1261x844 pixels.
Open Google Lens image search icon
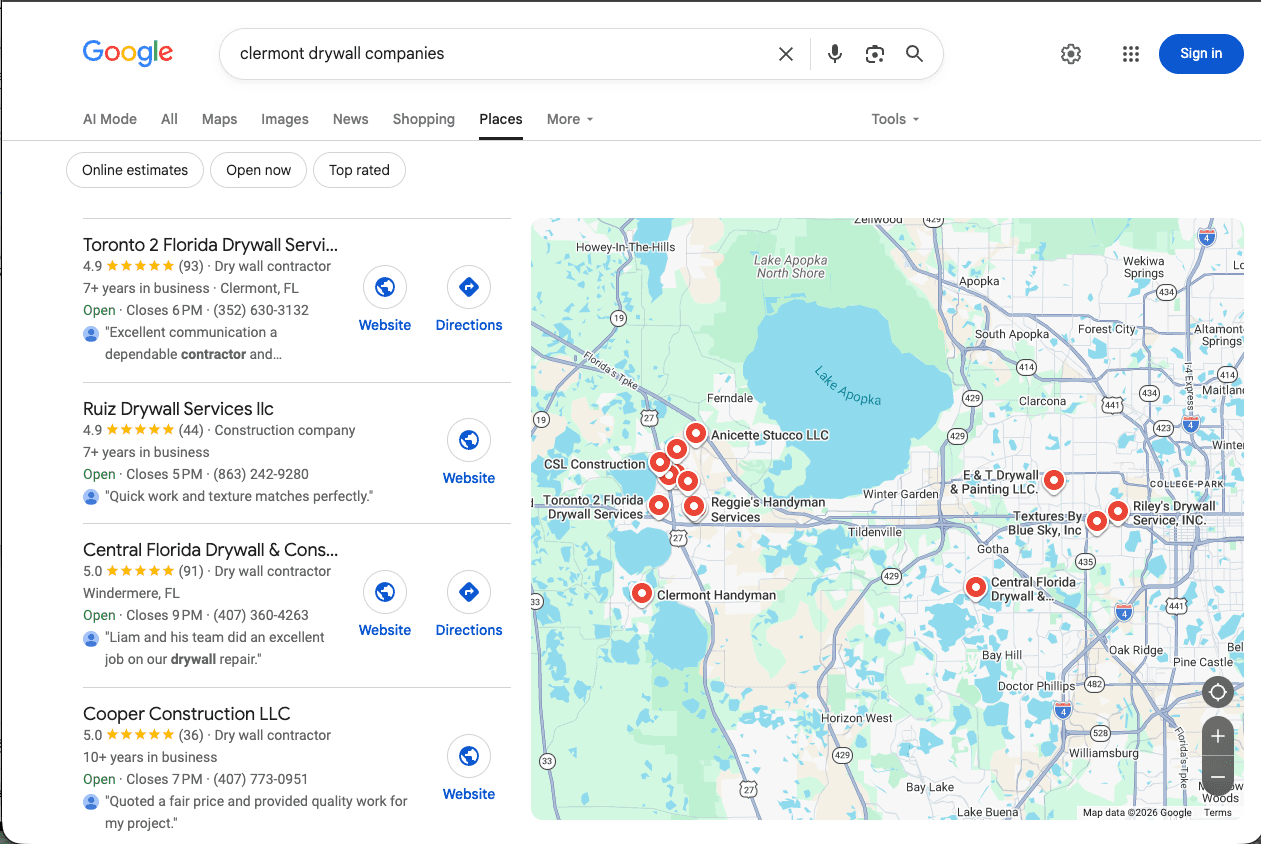875,54
